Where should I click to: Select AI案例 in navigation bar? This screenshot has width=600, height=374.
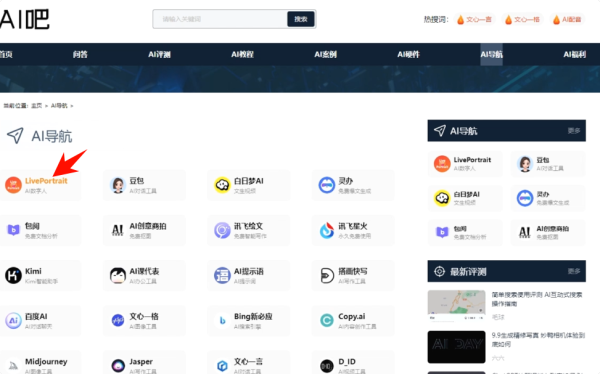(x=326, y=54)
